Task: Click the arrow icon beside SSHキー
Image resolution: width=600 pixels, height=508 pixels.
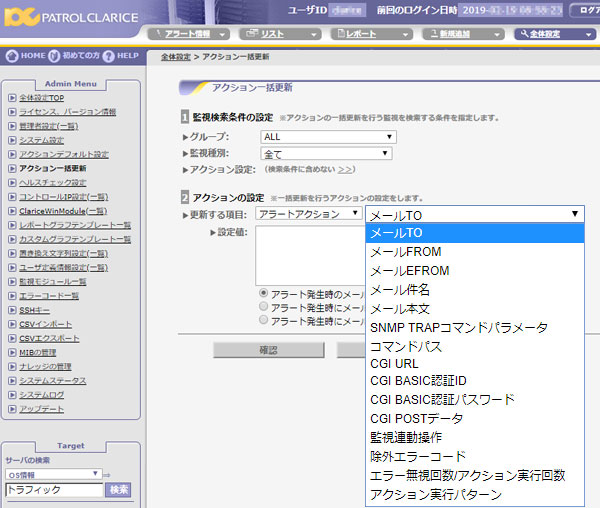Action: (12, 310)
